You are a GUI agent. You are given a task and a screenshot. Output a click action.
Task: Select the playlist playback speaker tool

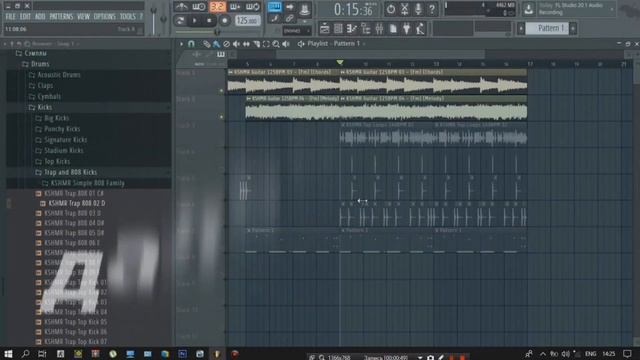point(286,44)
